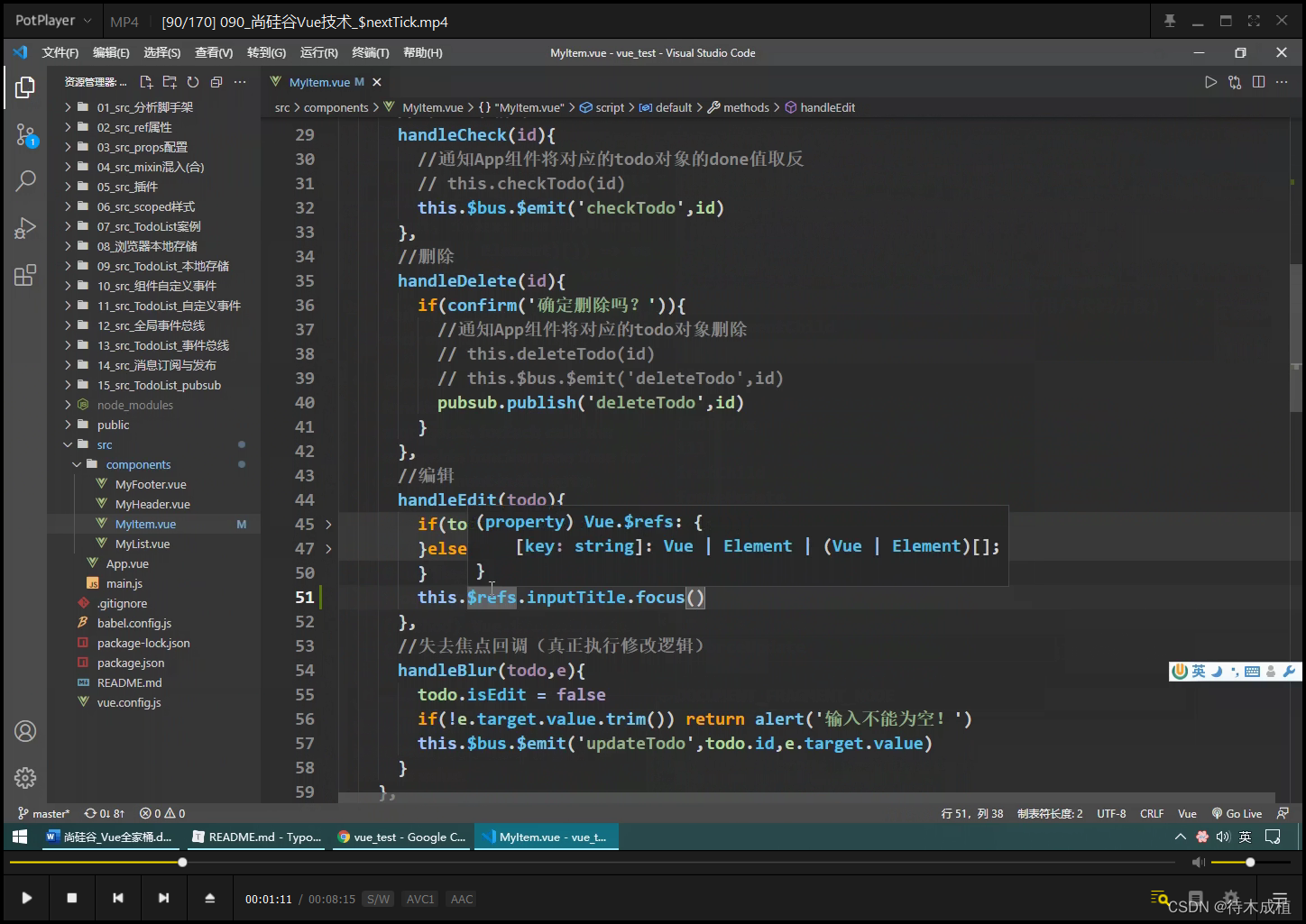The height and width of the screenshot is (924, 1306).
Task: Switch to vue_test Google Chrome taskbar item
Action: (401, 837)
